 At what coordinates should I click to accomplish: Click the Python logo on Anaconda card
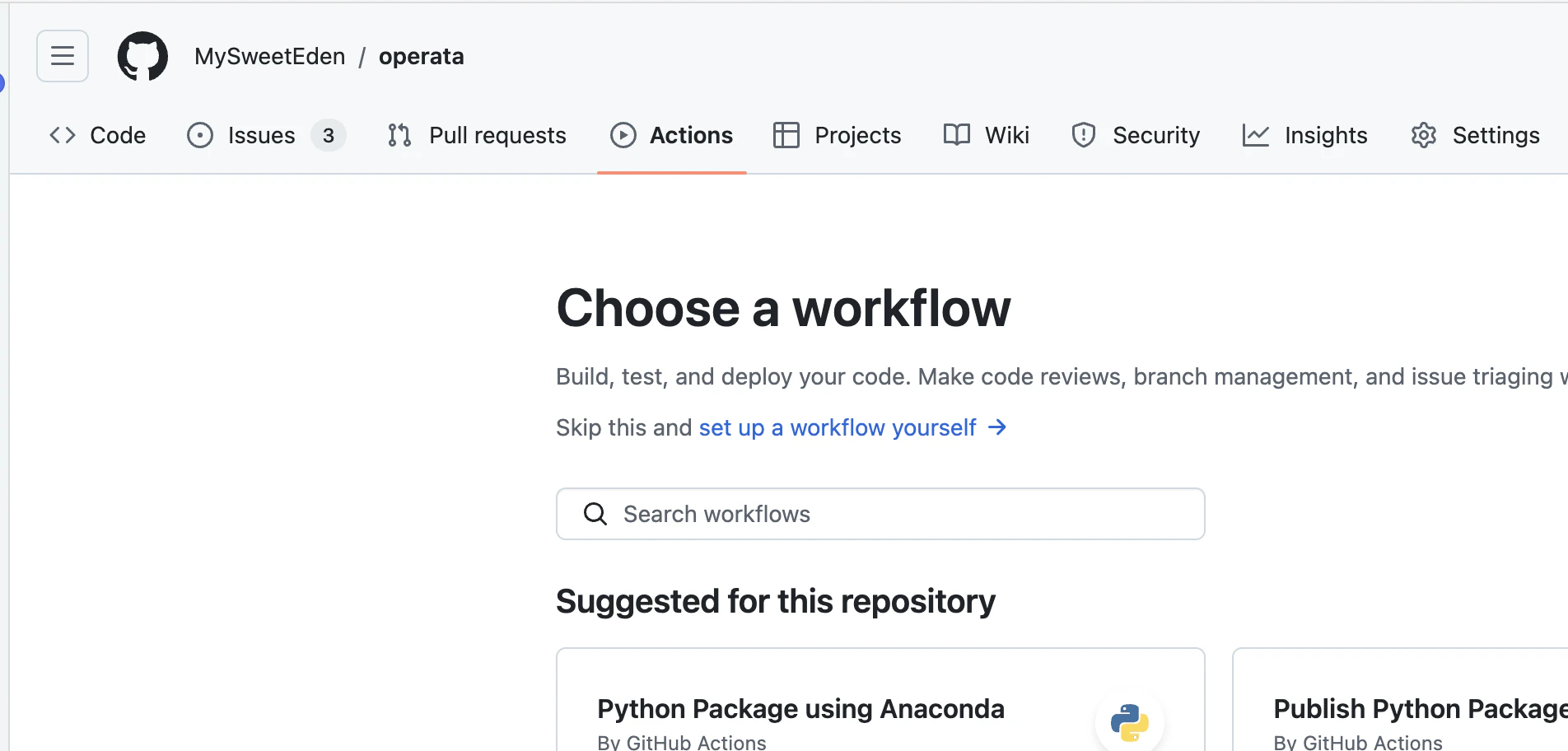click(x=1129, y=722)
